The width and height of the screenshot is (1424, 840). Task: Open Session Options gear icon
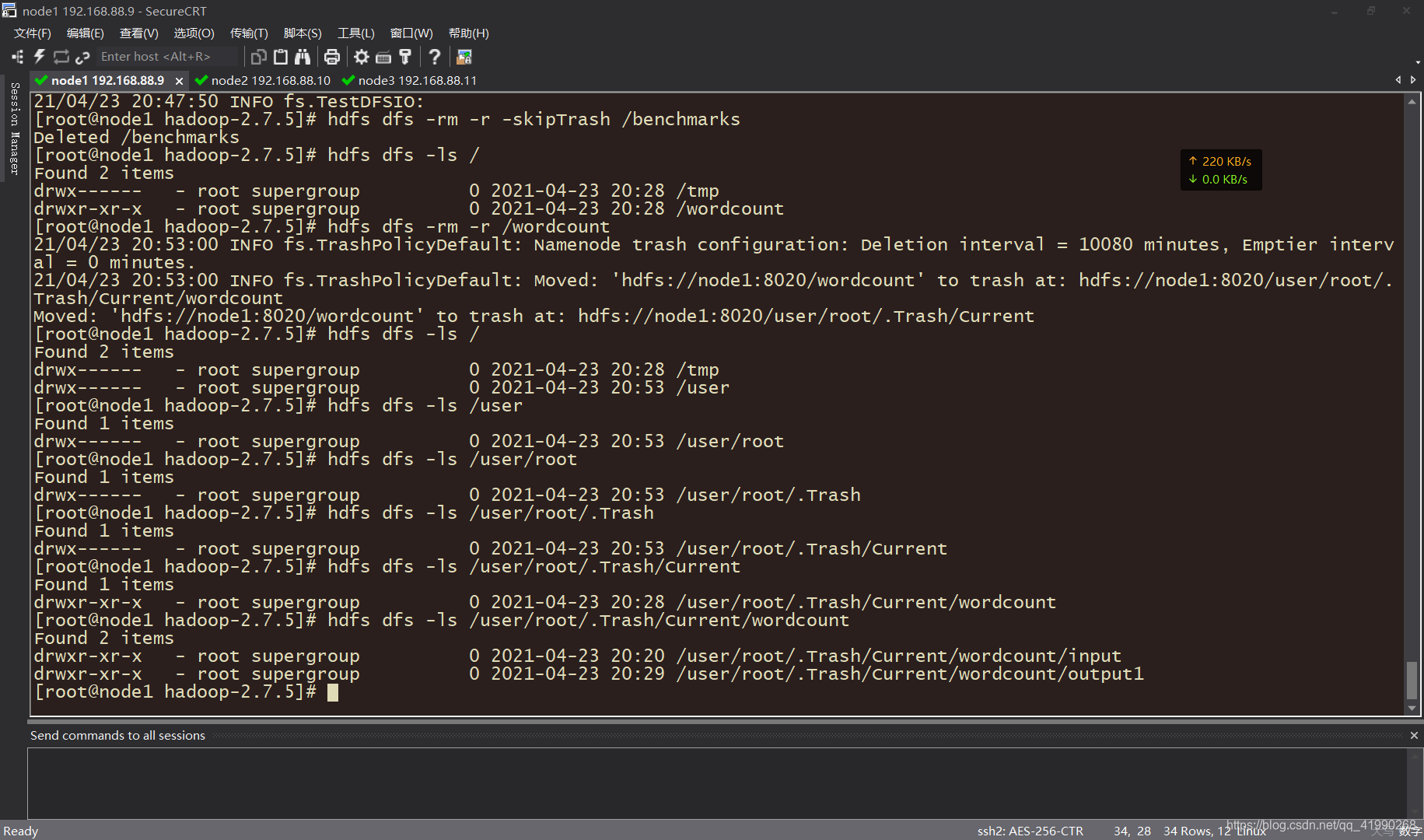tap(362, 57)
